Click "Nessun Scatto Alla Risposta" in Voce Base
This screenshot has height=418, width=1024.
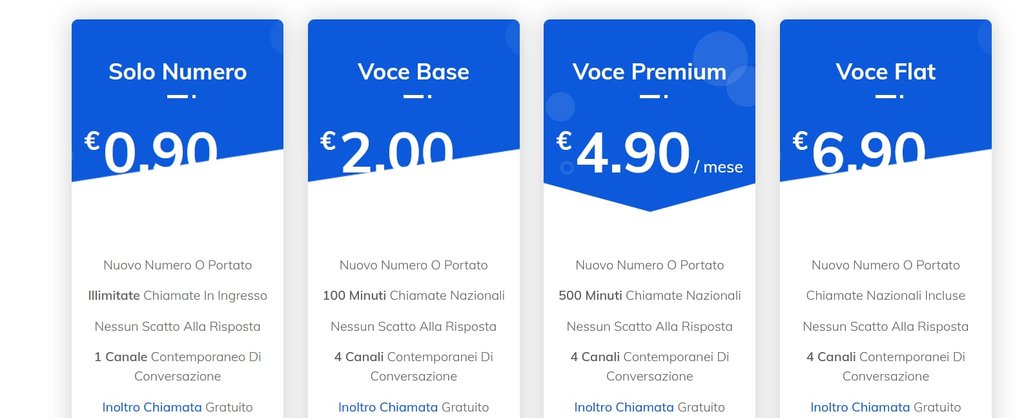pyautogui.click(x=413, y=327)
